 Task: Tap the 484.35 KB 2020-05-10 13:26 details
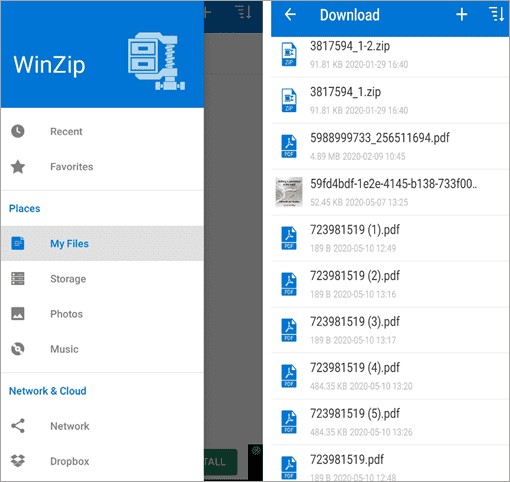pyautogui.click(x=361, y=432)
